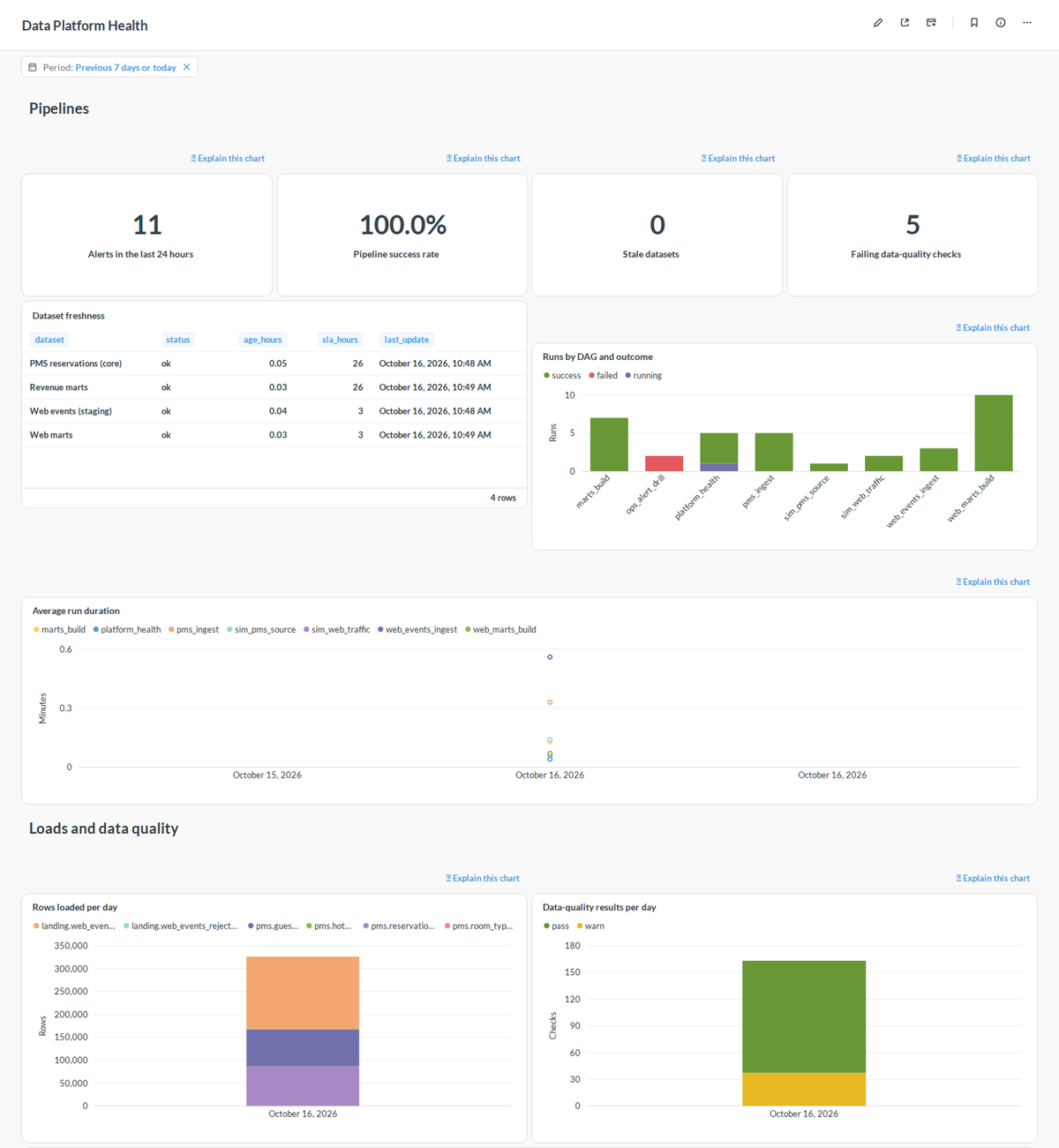The height and width of the screenshot is (1148, 1059).
Task: Toggle sim_pms_source in duration legend
Action: coord(261,630)
